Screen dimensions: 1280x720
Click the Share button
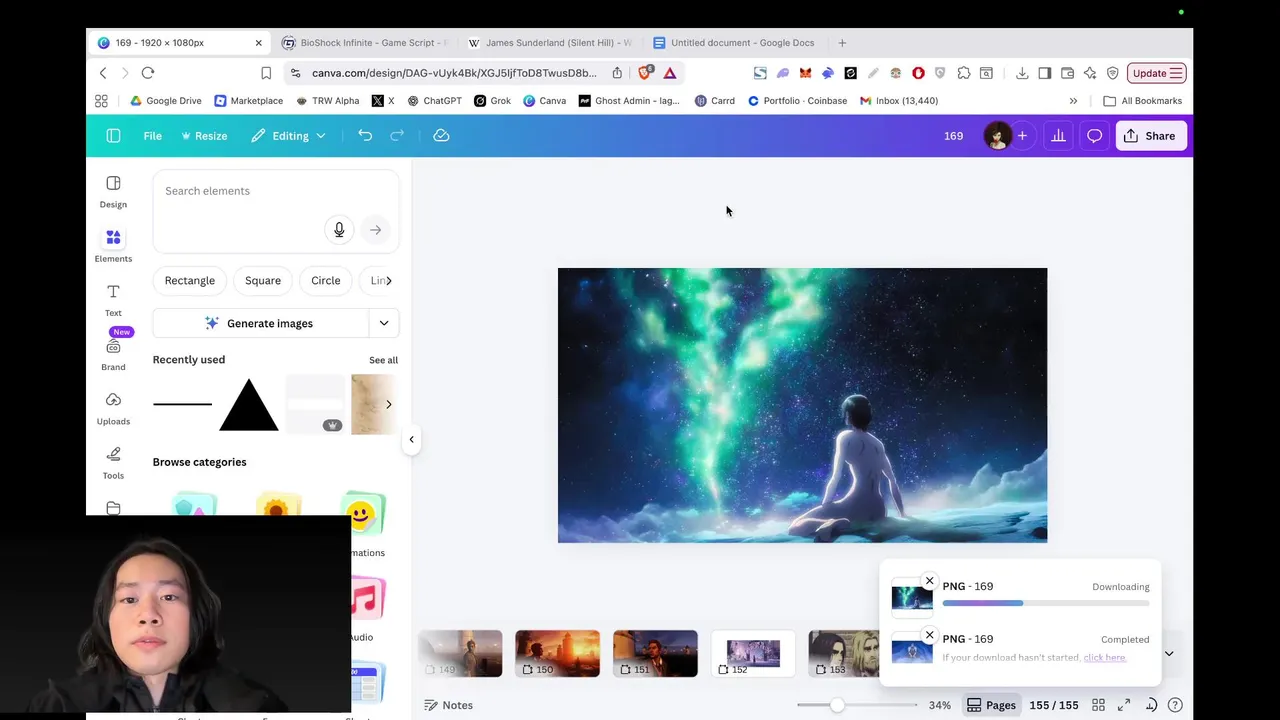[1150, 136]
